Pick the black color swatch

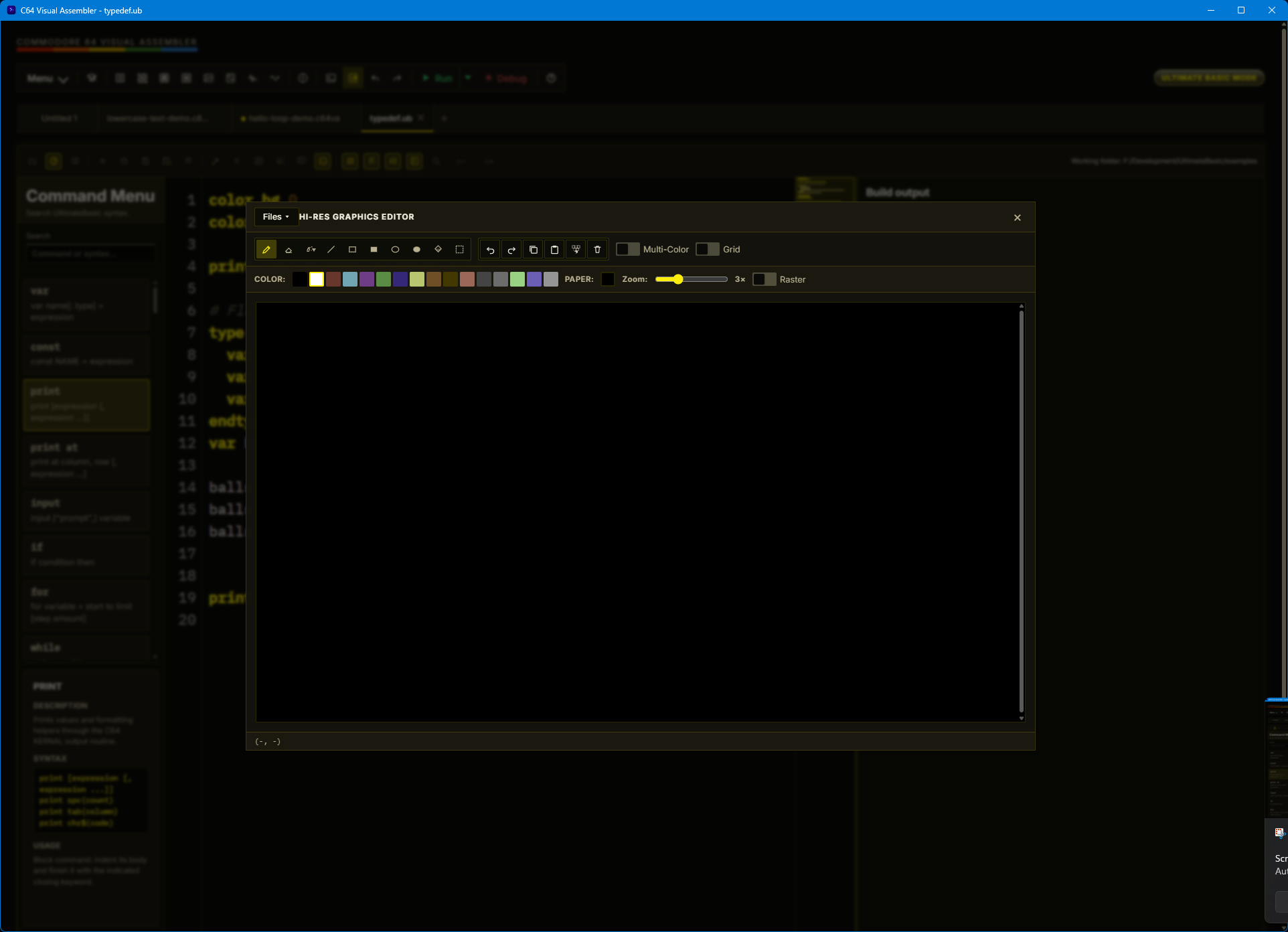300,279
